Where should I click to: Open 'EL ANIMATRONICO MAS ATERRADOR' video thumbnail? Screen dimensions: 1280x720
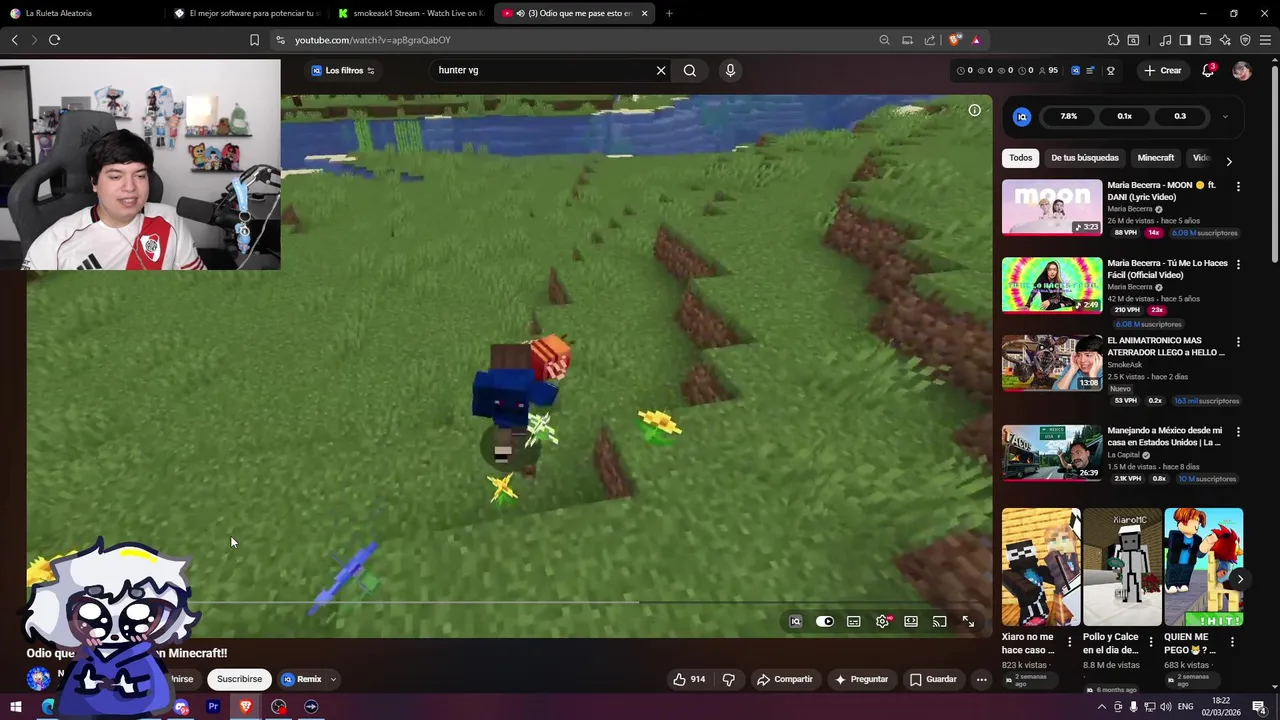coord(1052,362)
